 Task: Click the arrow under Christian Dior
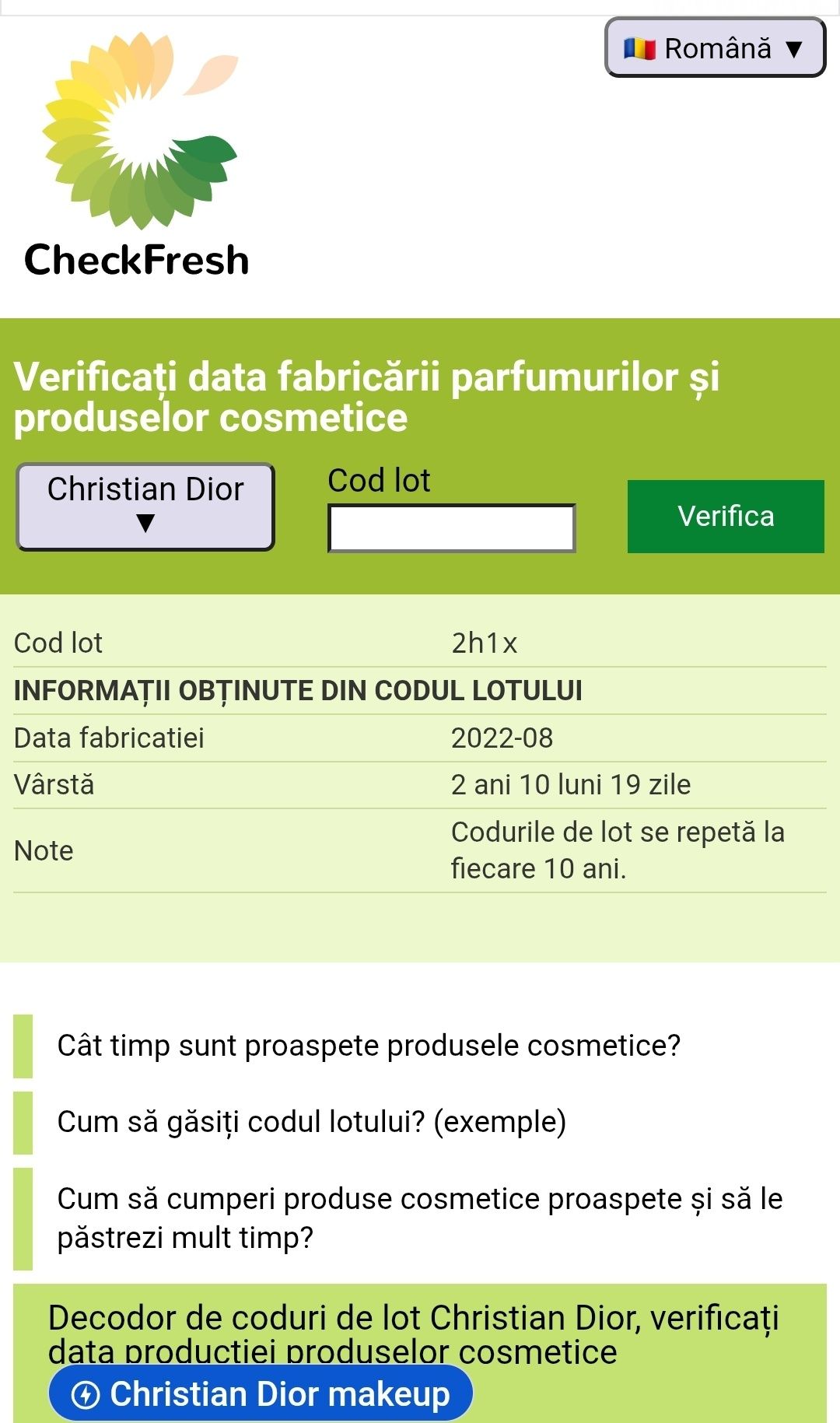point(145,524)
